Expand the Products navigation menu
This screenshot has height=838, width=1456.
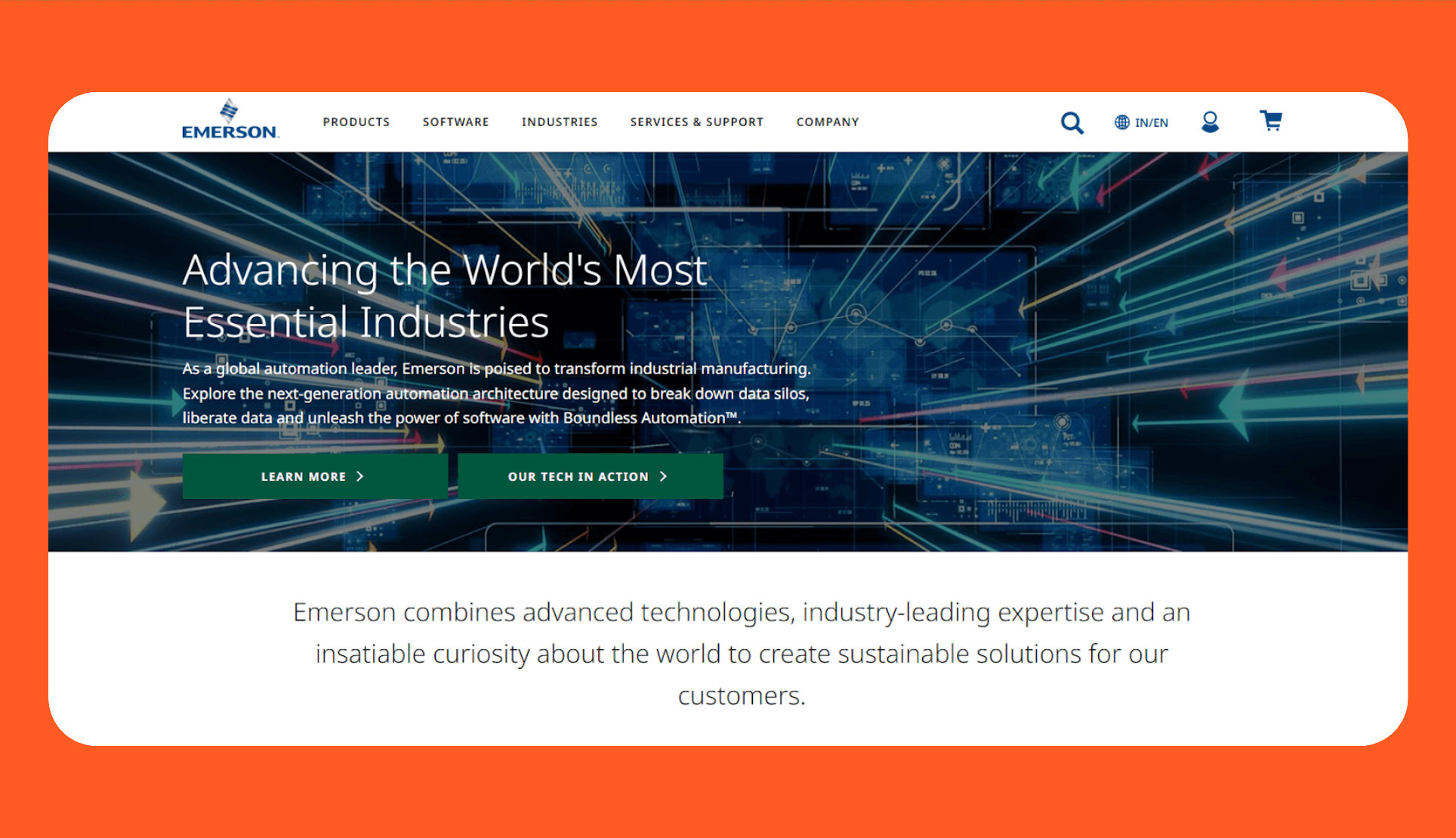pyautogui.click(x=356, y=122)
